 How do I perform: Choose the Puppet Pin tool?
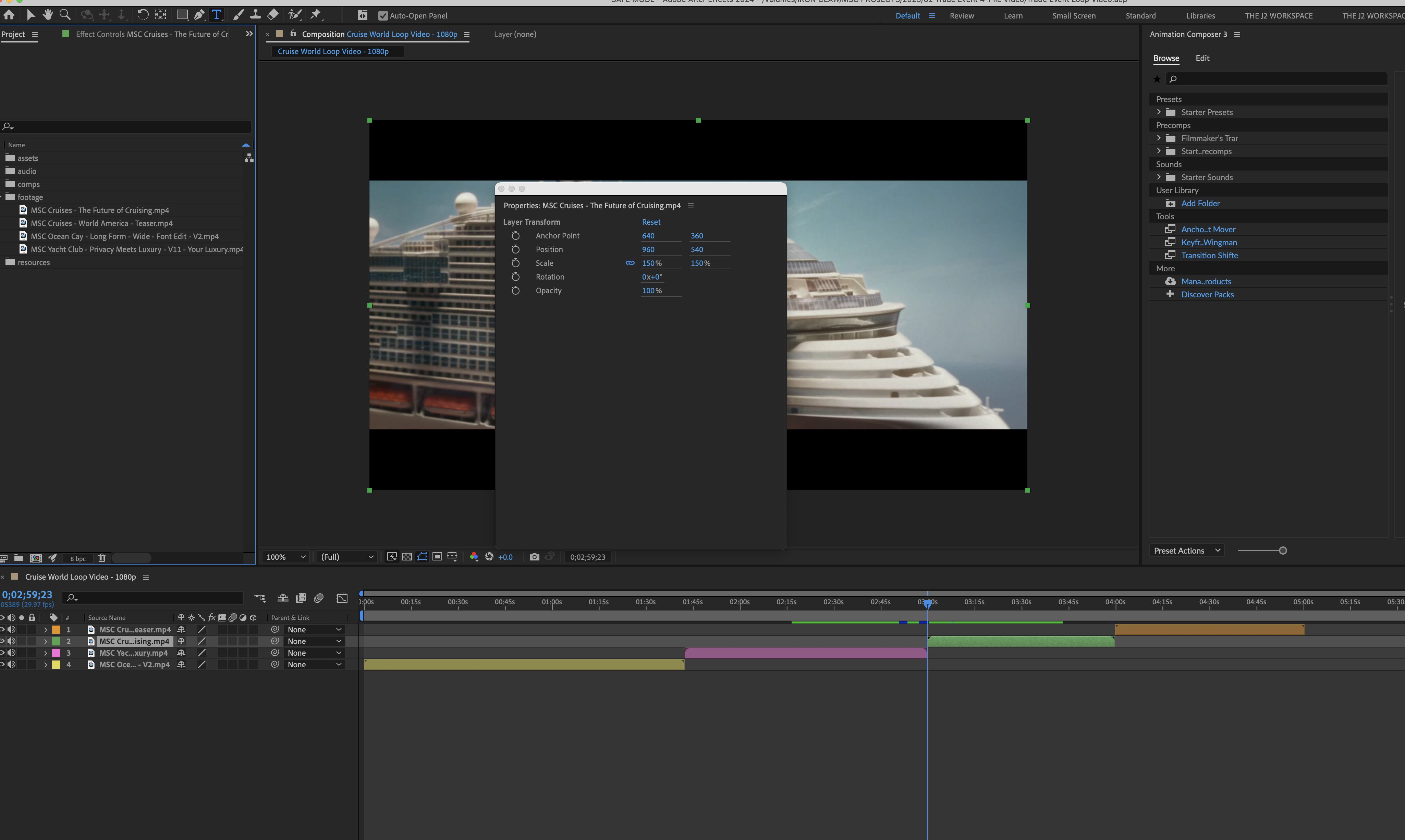tap(316, 15)
